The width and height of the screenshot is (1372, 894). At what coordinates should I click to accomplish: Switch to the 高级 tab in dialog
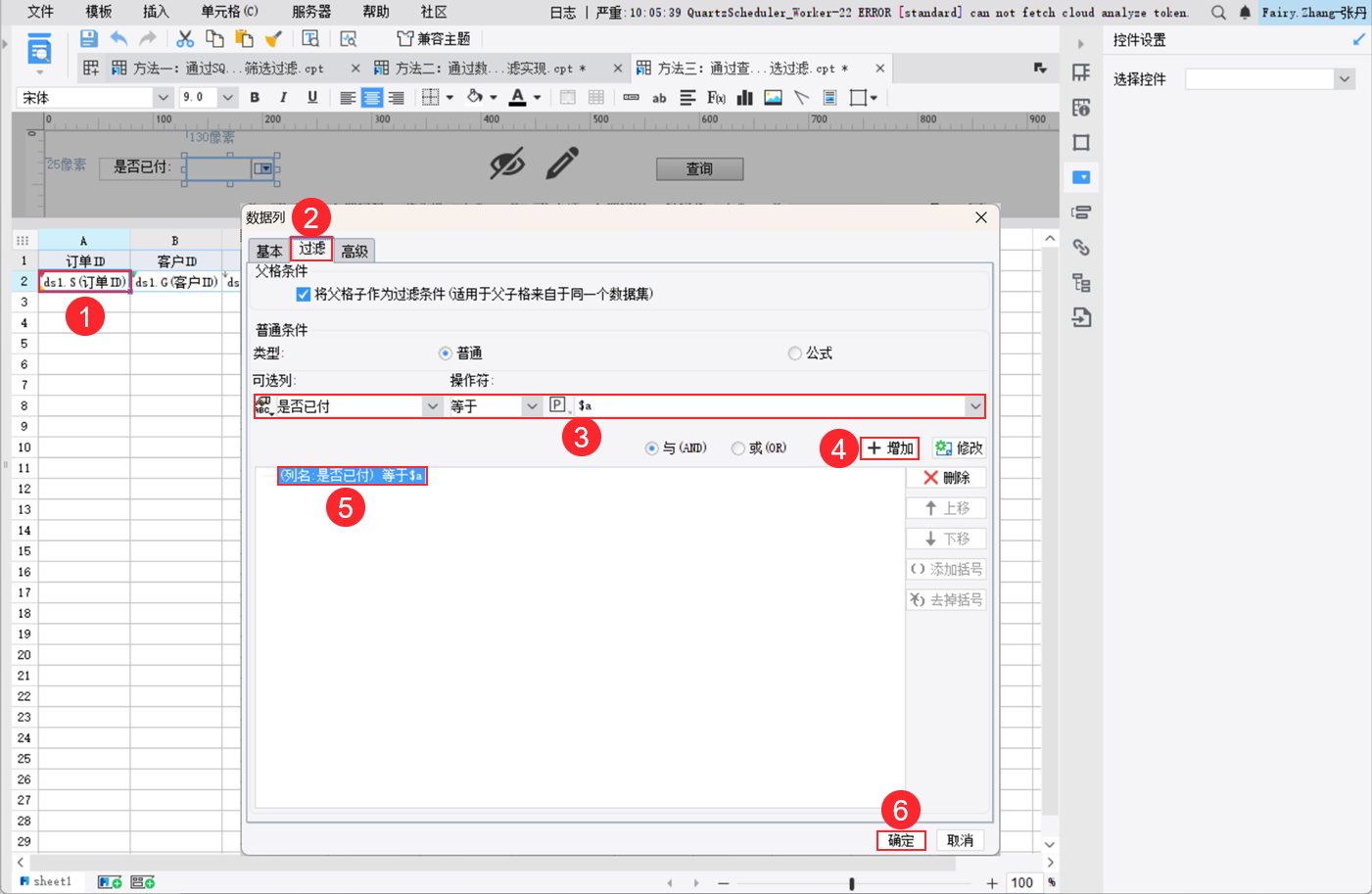(355, 251)
